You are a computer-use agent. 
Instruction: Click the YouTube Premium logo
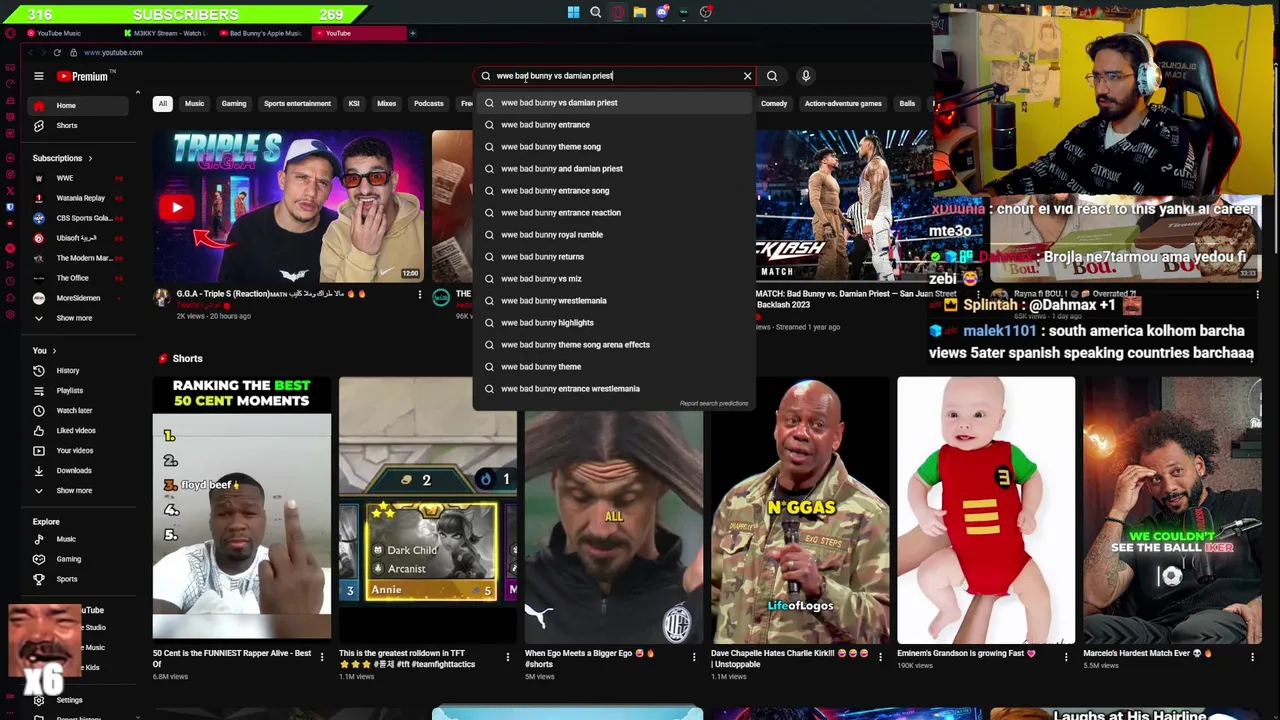(x=84, y=76)
